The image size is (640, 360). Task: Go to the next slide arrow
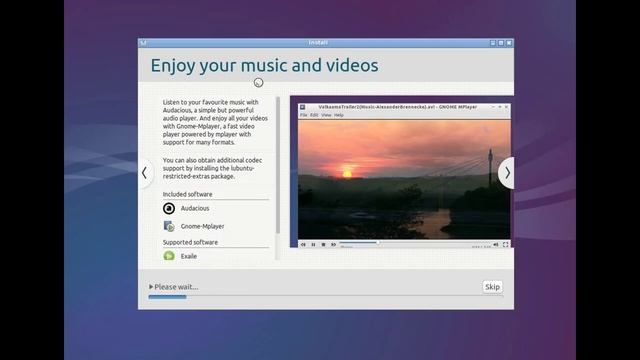[x=507, y=173]
